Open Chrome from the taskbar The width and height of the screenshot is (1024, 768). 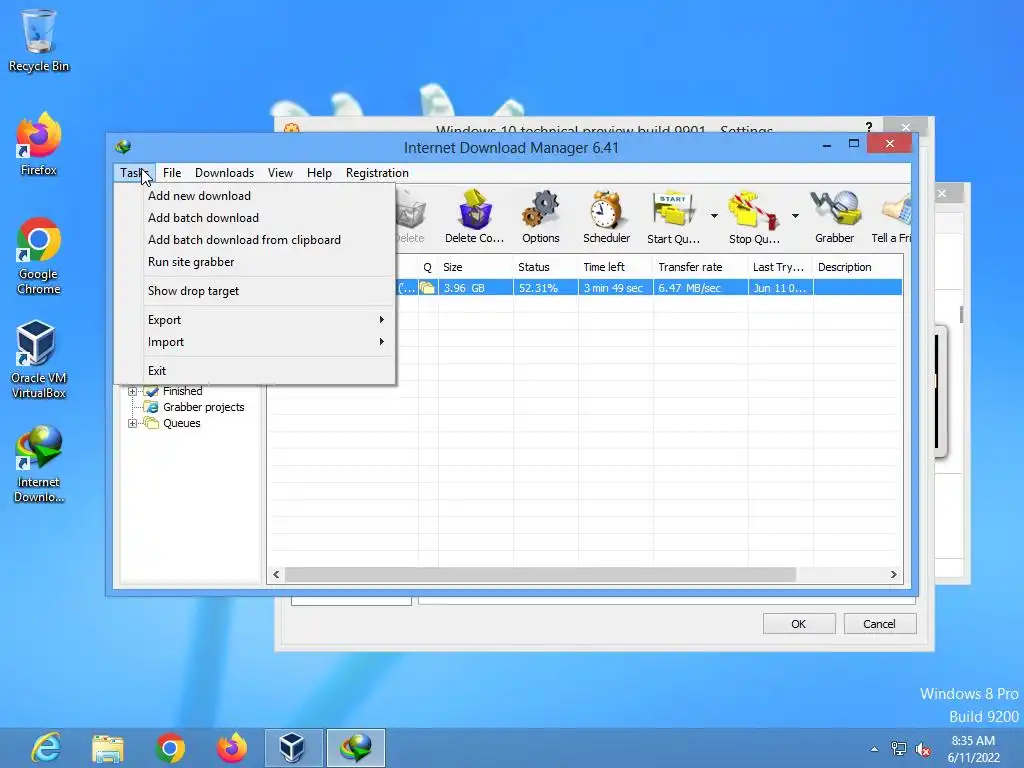(x=170, y=748)
